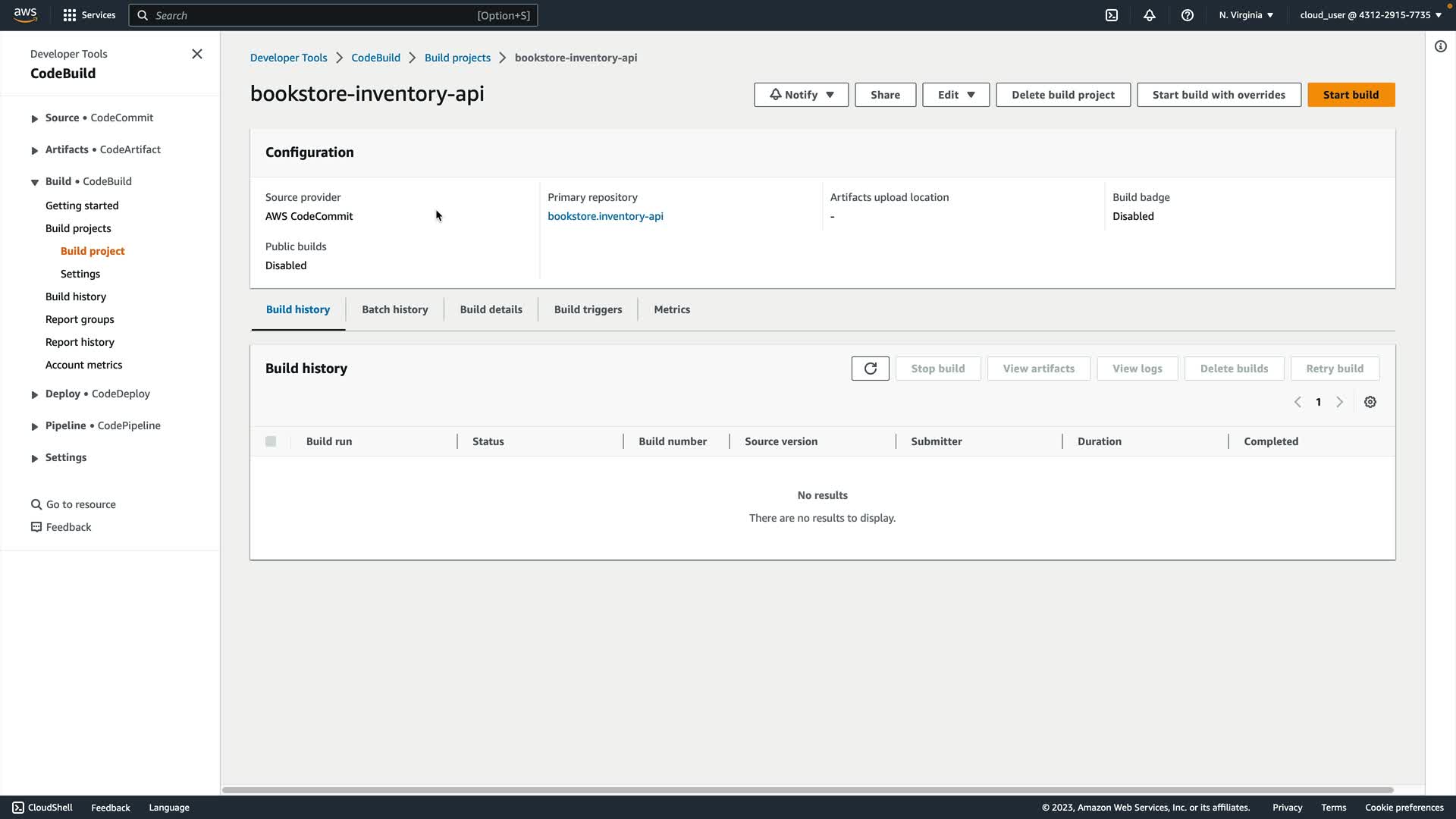The width and height of the screenshot is (1456, 819).
Task: Select all builds with header checkbox
Action: tap(271, 441)
